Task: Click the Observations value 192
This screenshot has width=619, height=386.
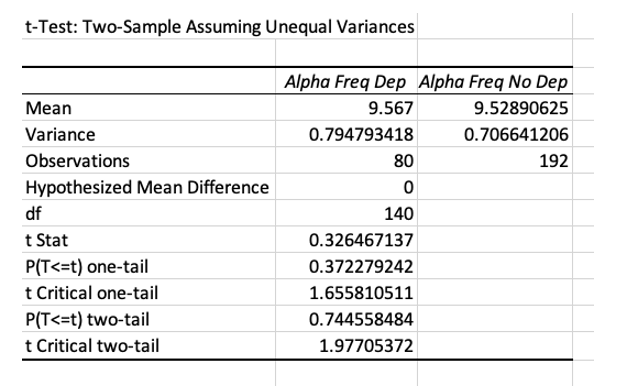Action: (495, 161)
